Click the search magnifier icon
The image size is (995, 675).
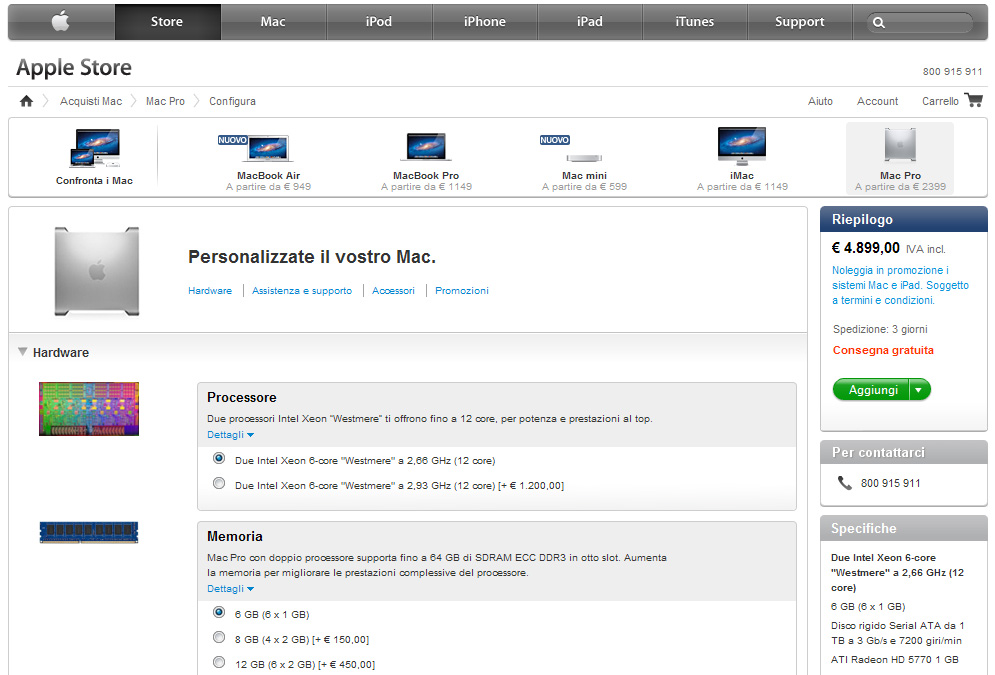click(879, 23)
